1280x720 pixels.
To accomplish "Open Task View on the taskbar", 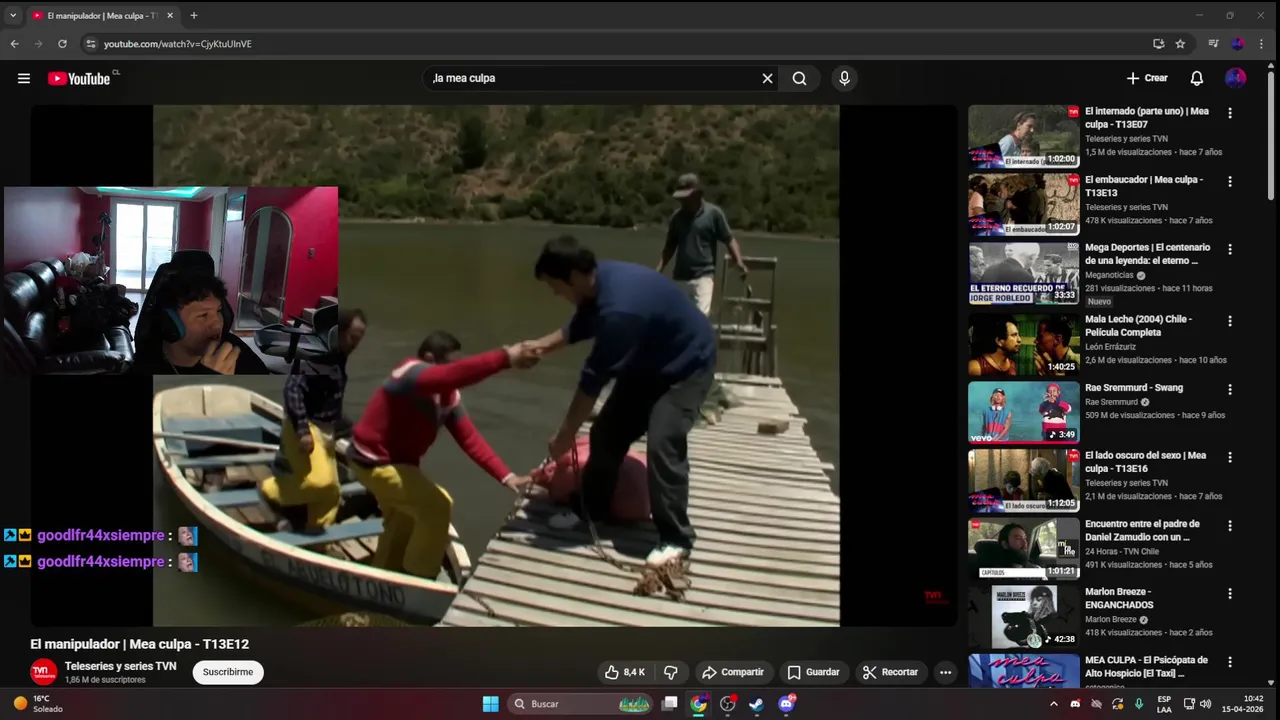I will click(x=670, y=704).
